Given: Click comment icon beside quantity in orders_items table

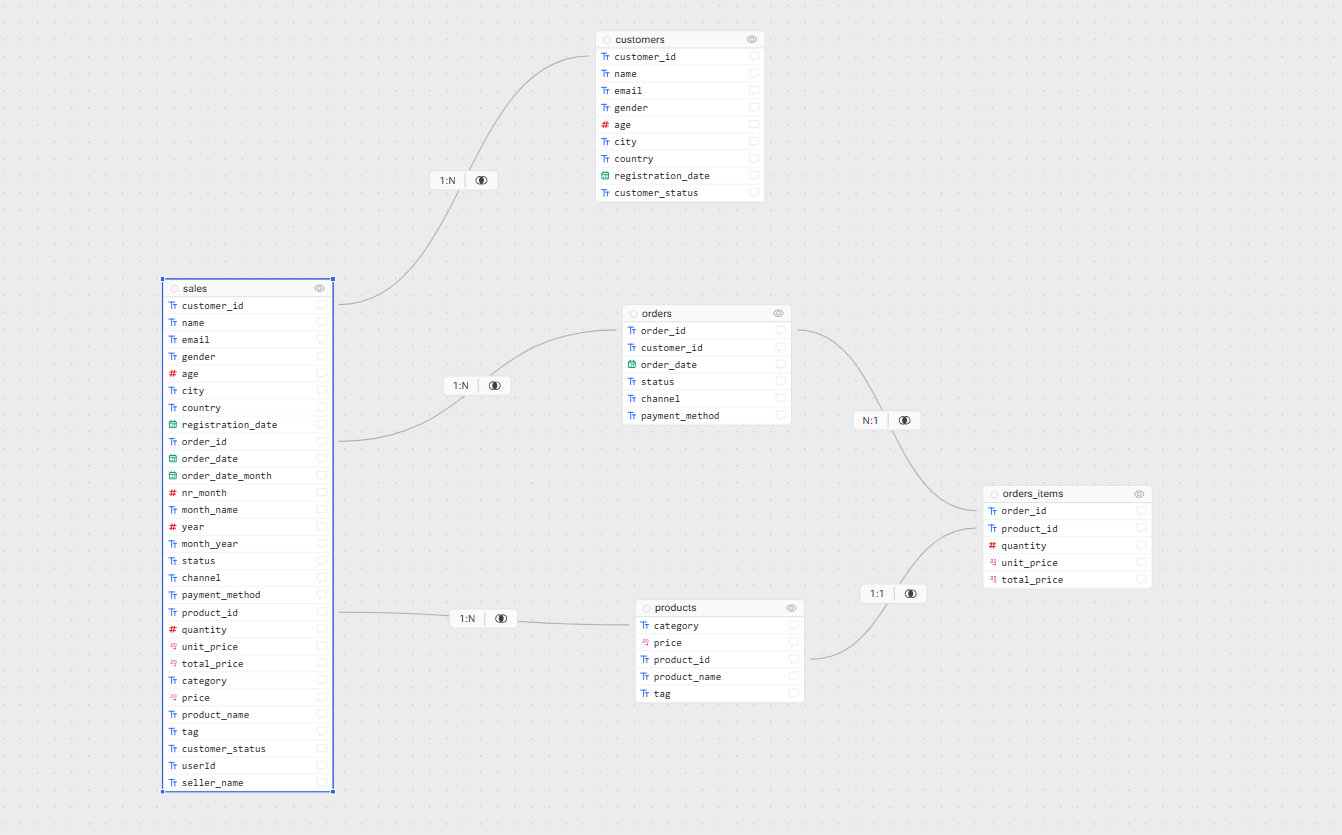Looking at the screenshot, I should pyautogui.click(x=1141, y=546).
